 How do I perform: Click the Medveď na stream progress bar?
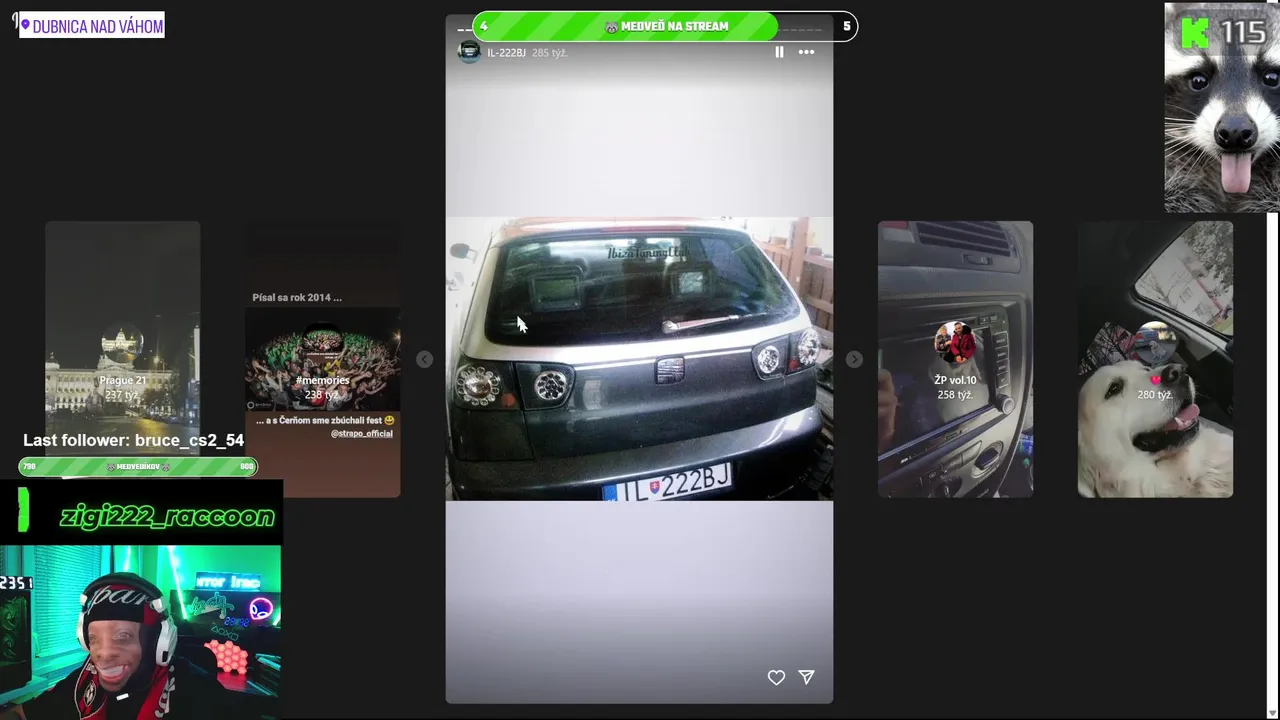pyautogui.click(x=665, y=26)
